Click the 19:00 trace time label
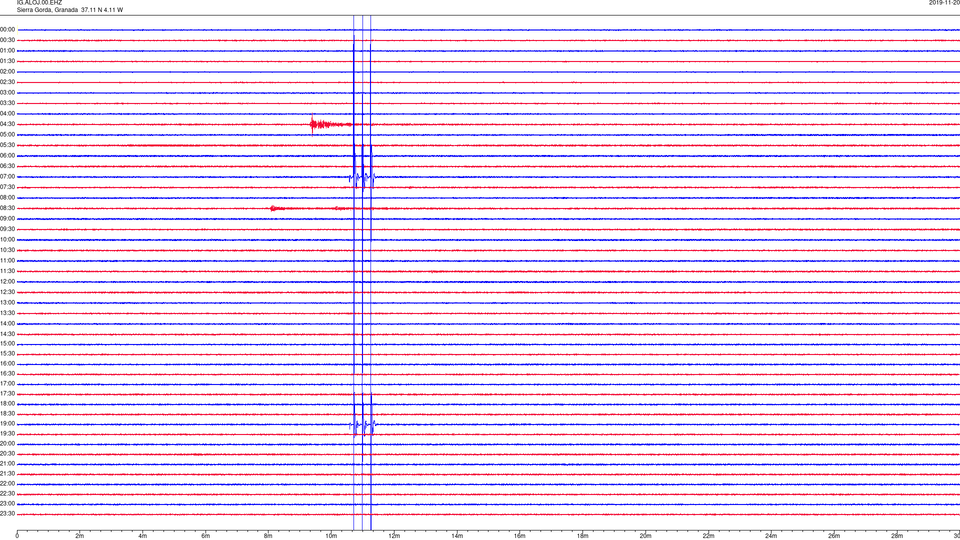 pyautogui.click(x=7, y=424)
